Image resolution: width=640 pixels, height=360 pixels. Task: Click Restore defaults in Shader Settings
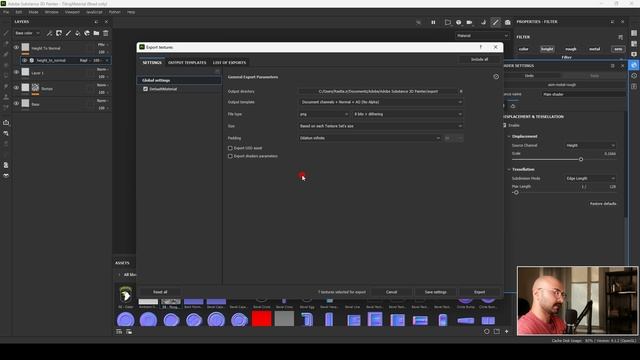point(603,204)
